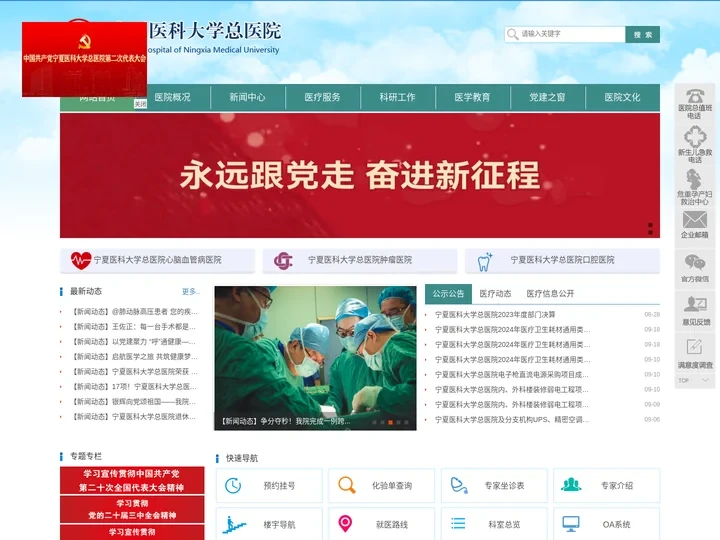The width and height of the screenshot is (720, 540).
Task: Click pink map pin icon for 就医路线
Action: pos(345,523)
